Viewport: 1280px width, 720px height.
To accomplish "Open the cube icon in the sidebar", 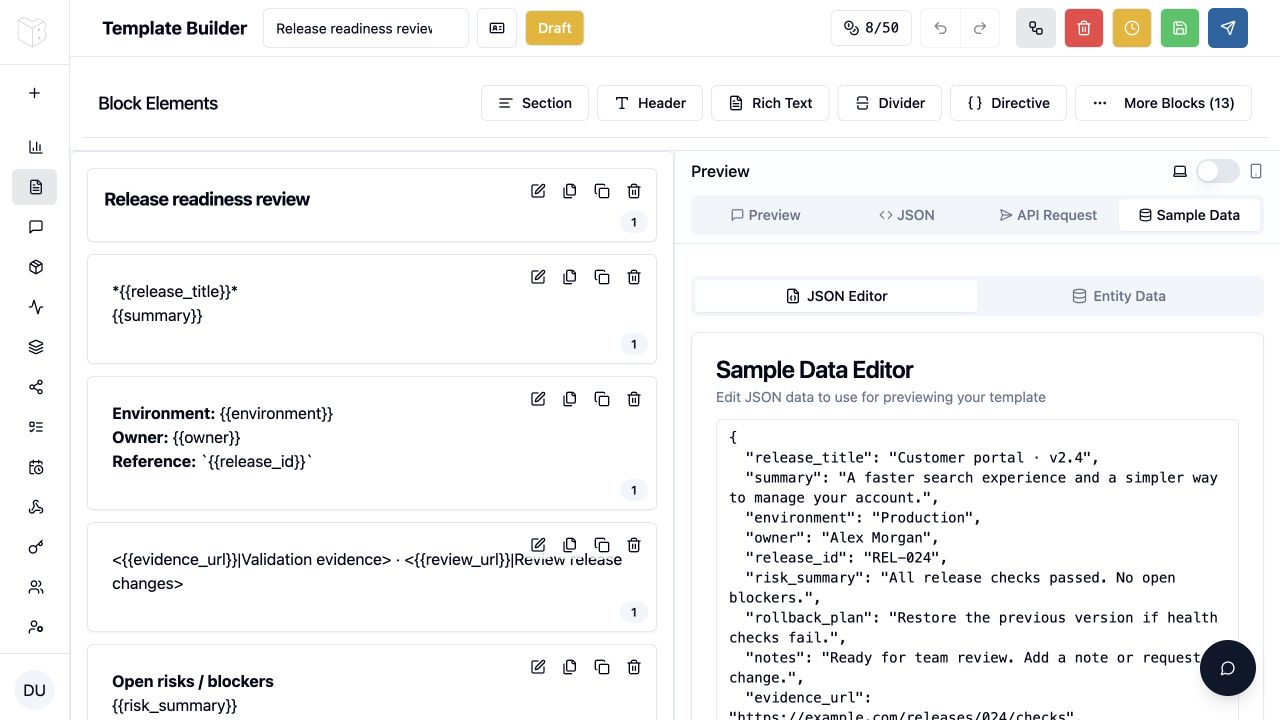I will 36,267.
